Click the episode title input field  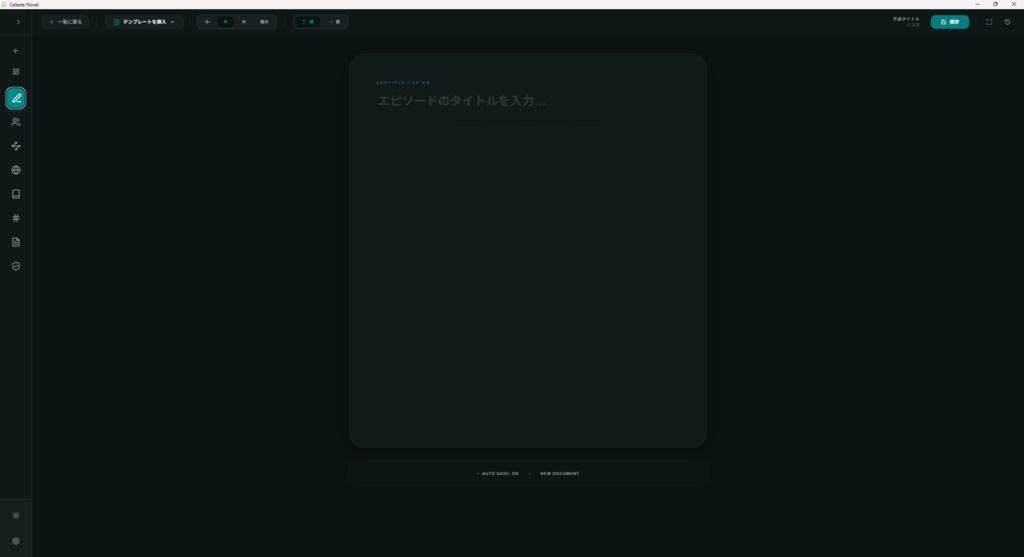coord(527,101)
